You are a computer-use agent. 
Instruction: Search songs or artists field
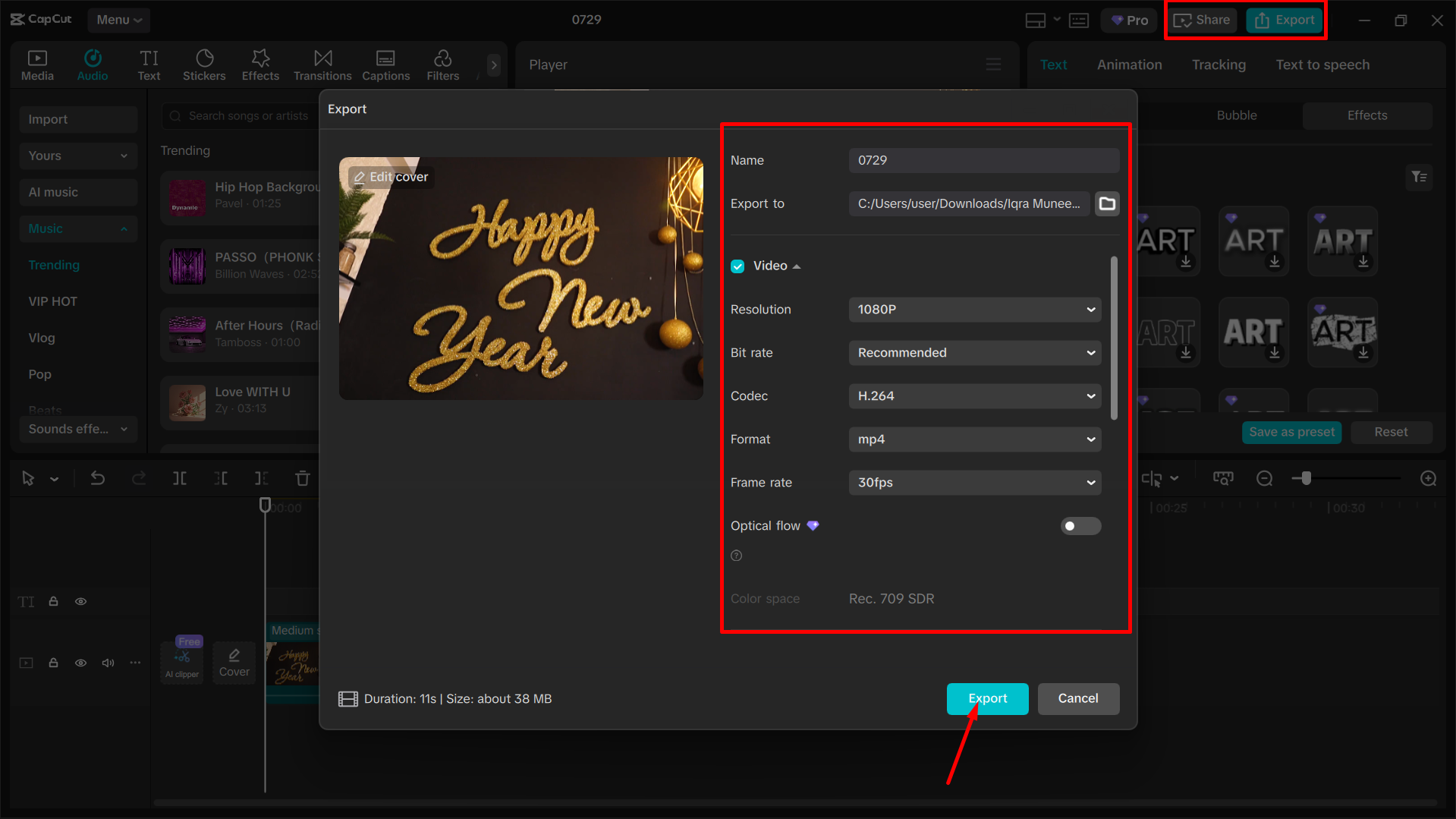(x=240, y=116)
